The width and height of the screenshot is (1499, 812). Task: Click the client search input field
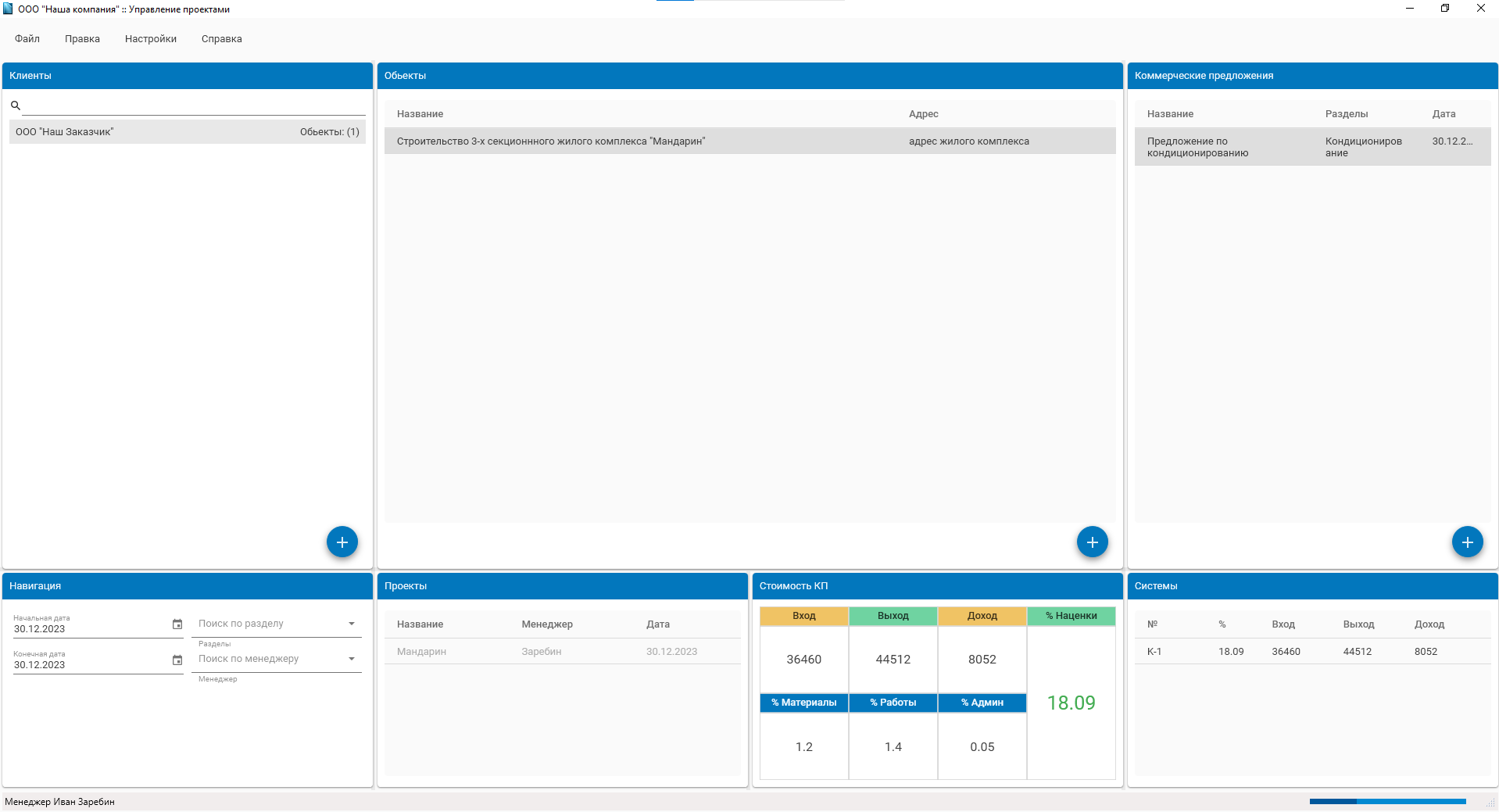[x=194, y=106]
